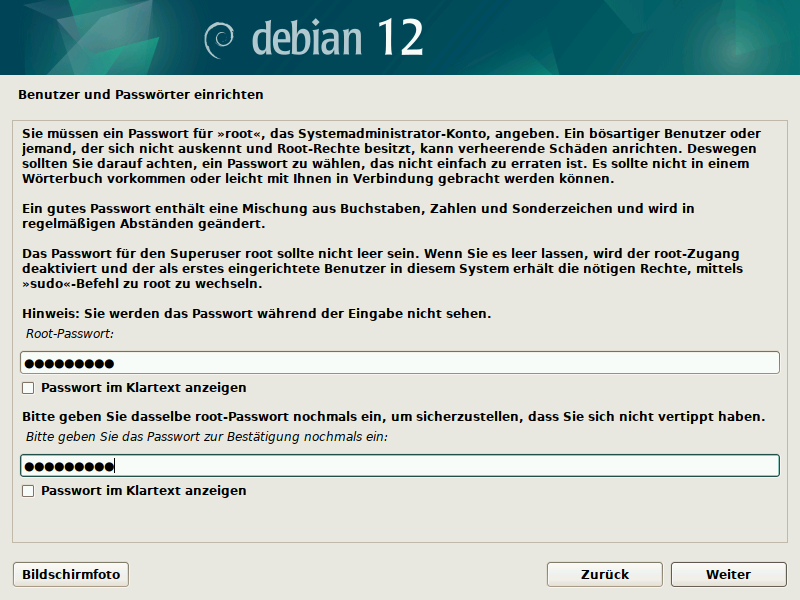Focus the Root-Passwort input field
Viewport: 800px width, 600px height.
click(x=400, y=362)
